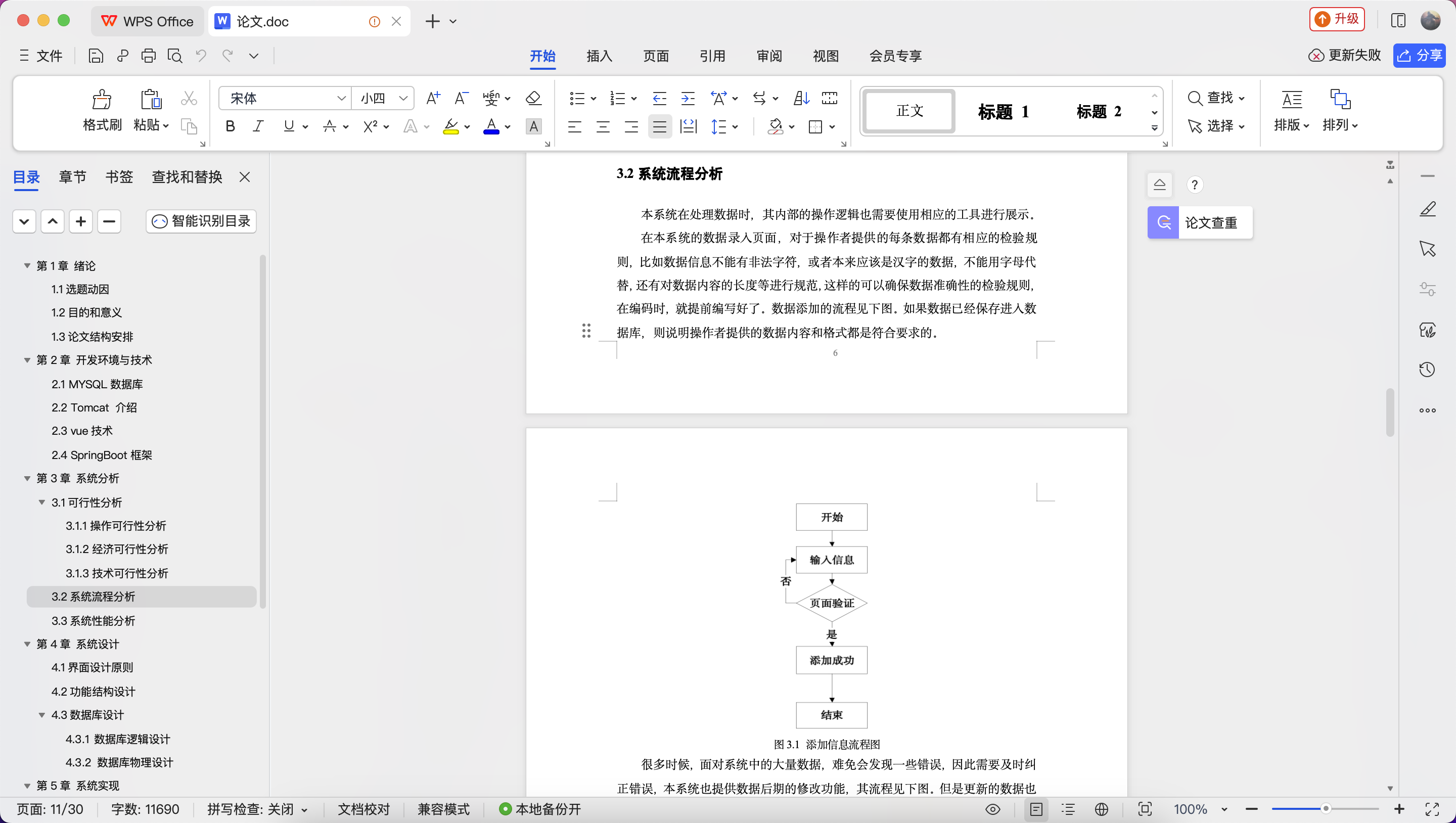Click the print icon in quick toolbar
This screenshot has height=823, width=1456.
coord(149,56)
